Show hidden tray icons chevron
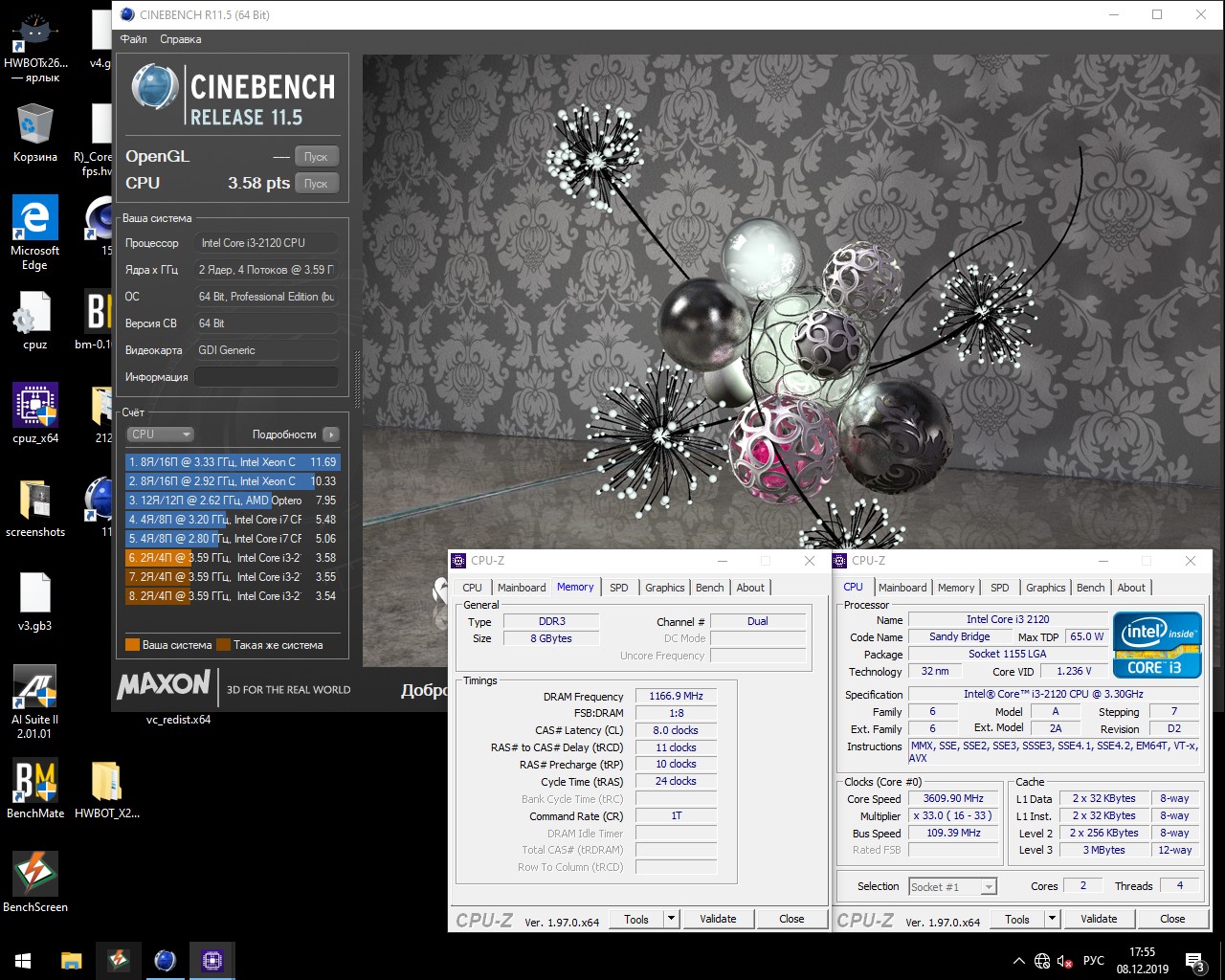This screenshot has width=1225, height=980. [1018, 961]
